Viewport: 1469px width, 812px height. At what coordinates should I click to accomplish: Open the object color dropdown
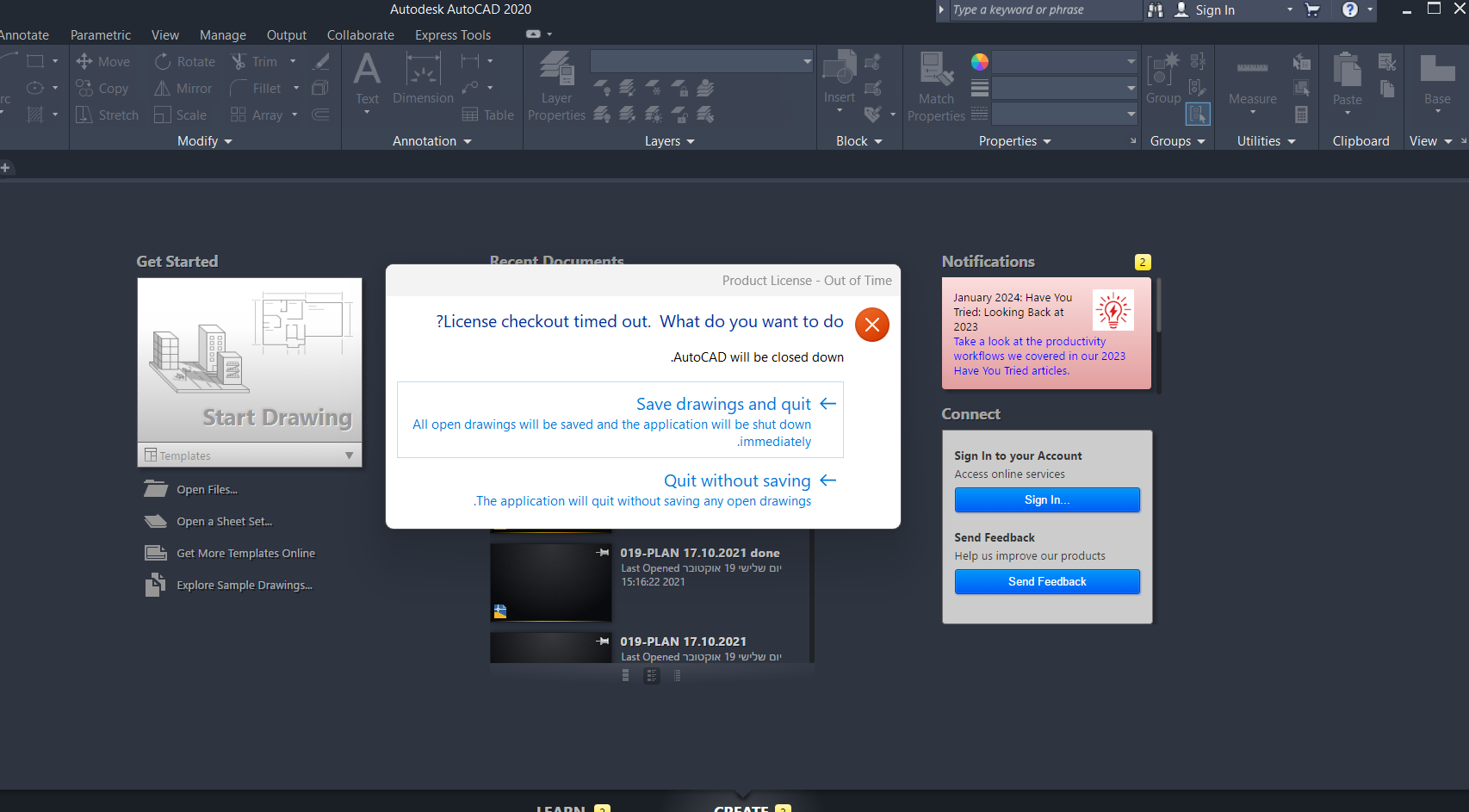[x=1065, y=62]
